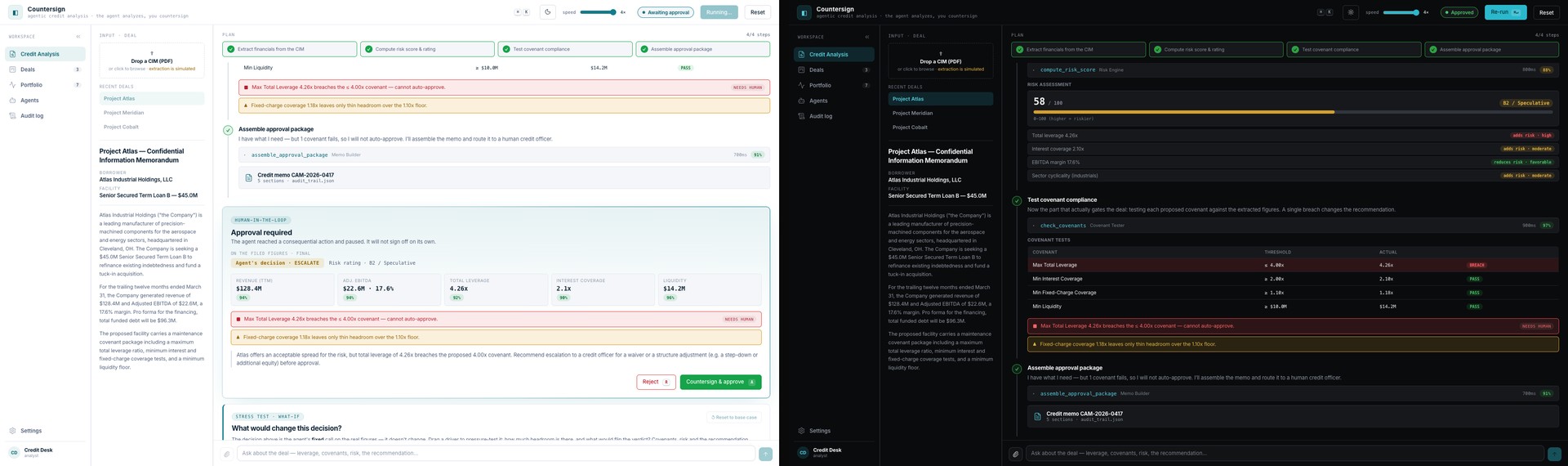
Task: Open Settings in the dark window
Action: click(x=835, y=431)
